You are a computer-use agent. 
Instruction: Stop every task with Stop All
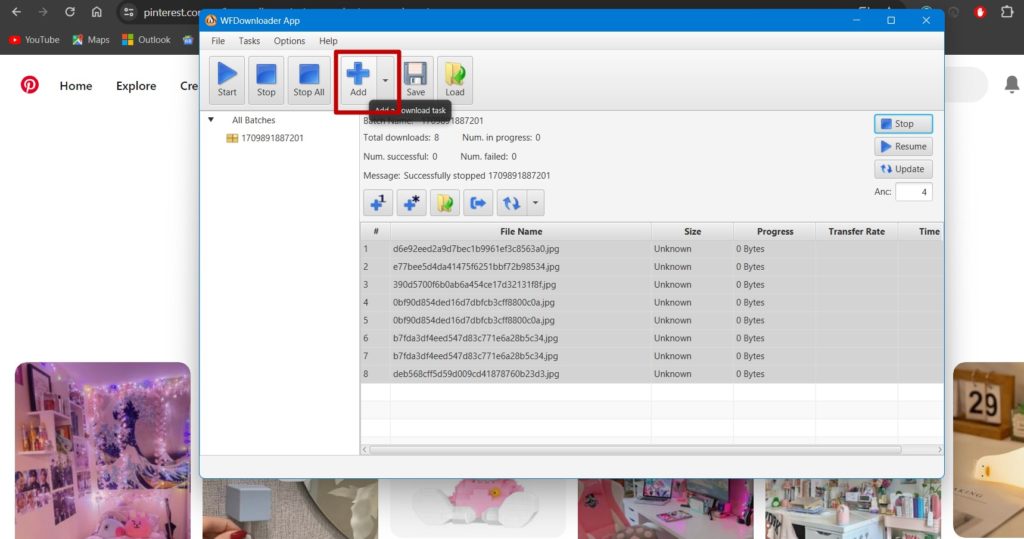pos(308,80)
